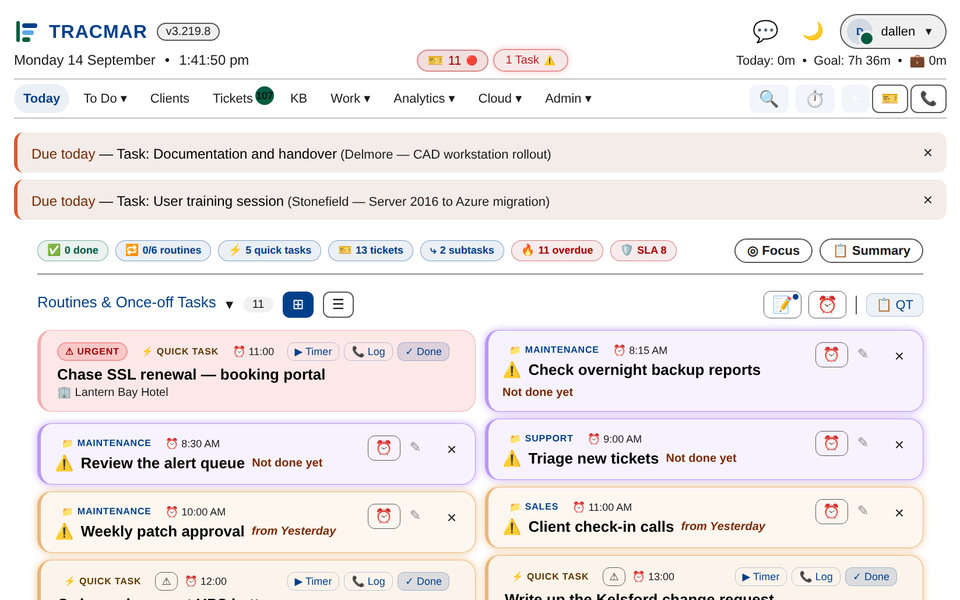Click pencil icon on Weekly patch approval

pyautogui.click(x=416, y=515)
